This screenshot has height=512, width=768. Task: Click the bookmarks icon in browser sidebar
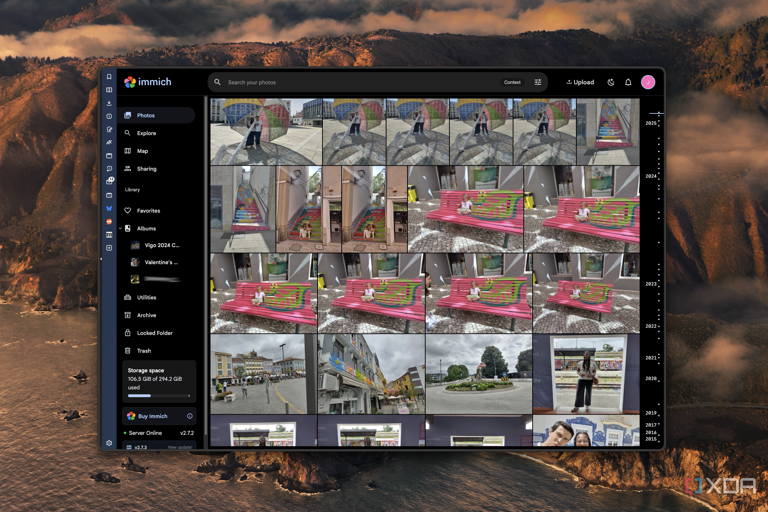pyautogui.click(x=109, y=77)
